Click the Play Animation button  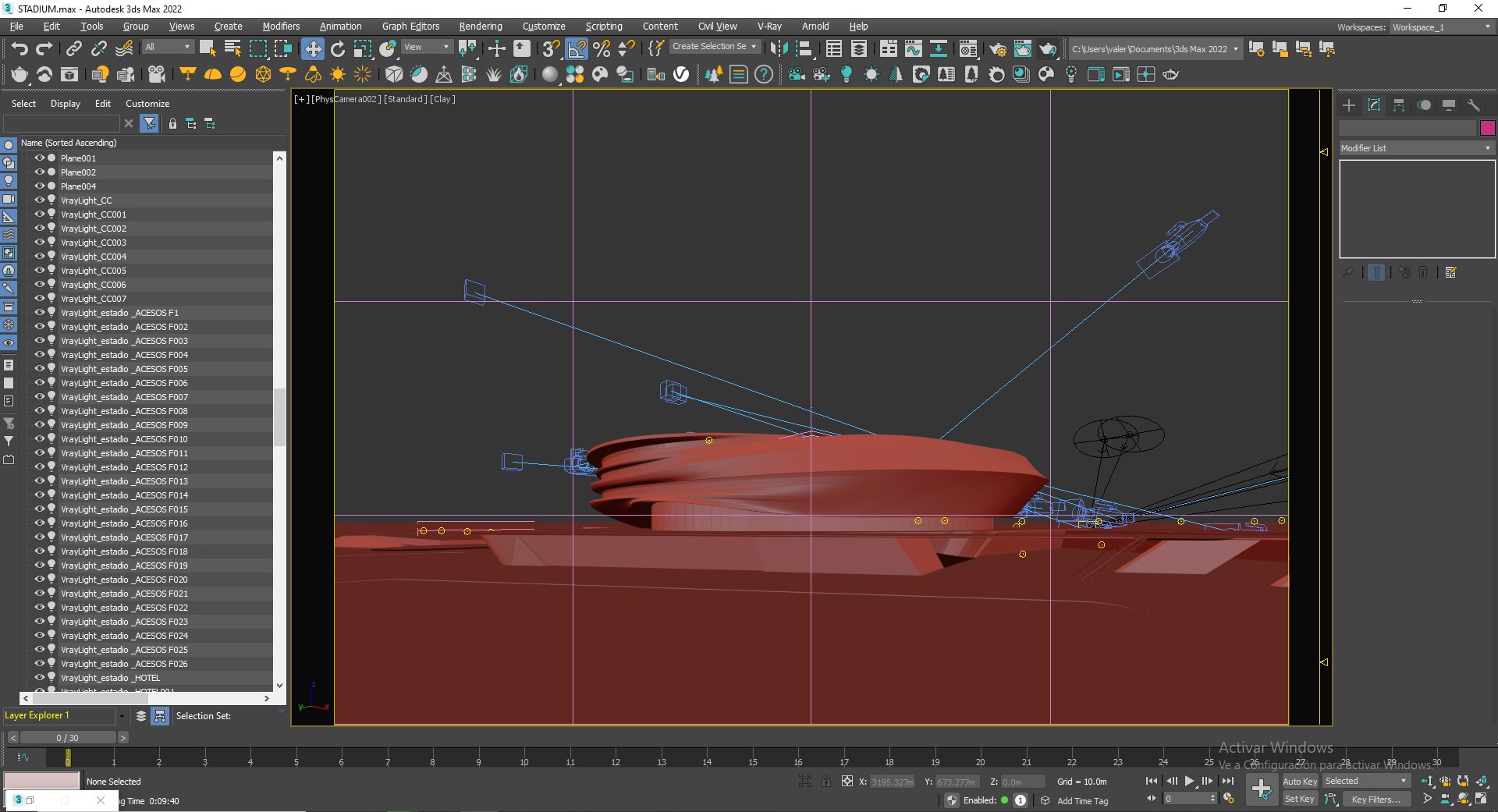[1189, 781]
